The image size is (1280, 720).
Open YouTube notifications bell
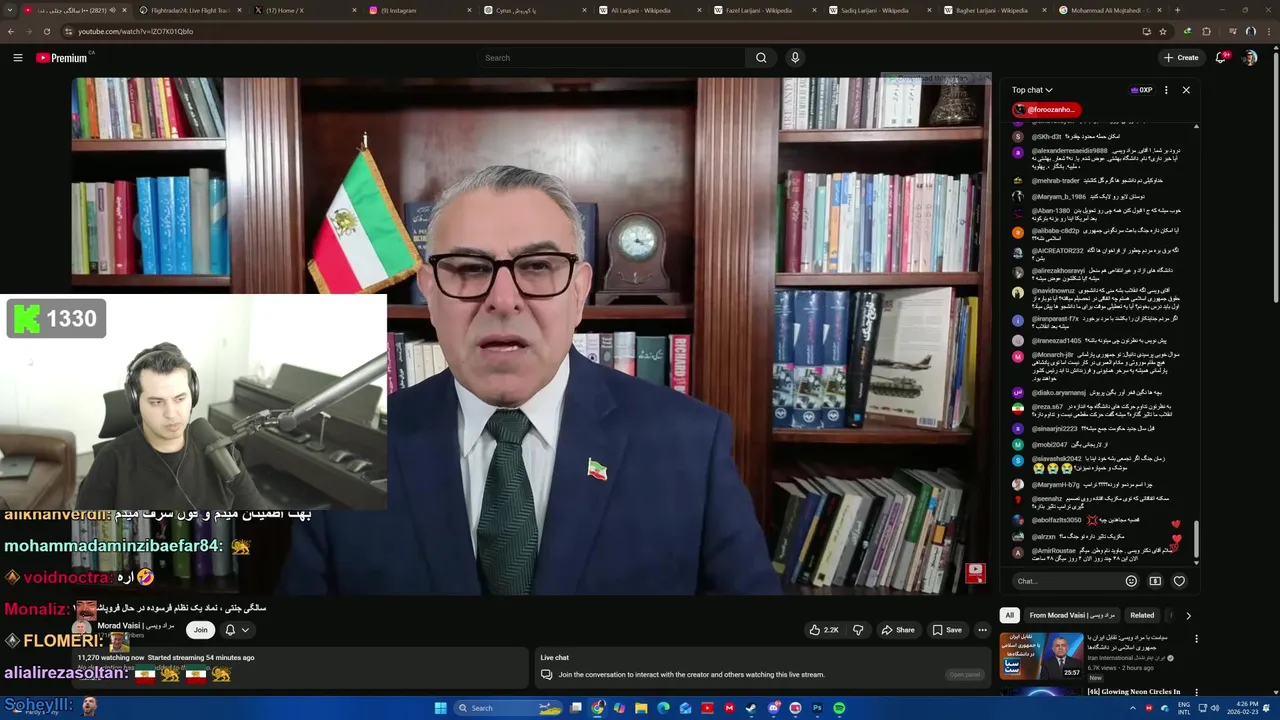click(1221, 58)
